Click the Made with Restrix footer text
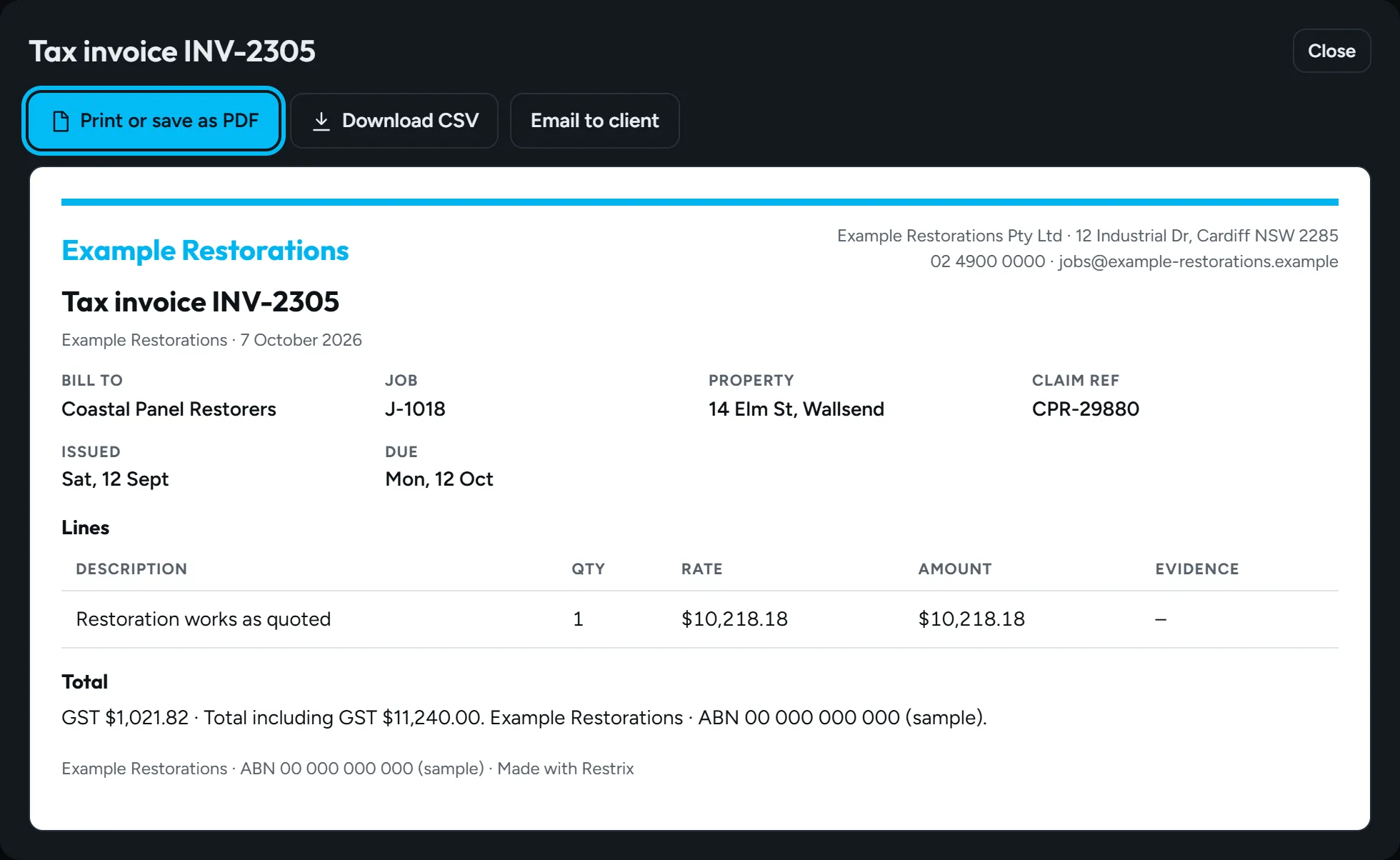Screen dimensions: 1400x860 (x=566, y=769)
